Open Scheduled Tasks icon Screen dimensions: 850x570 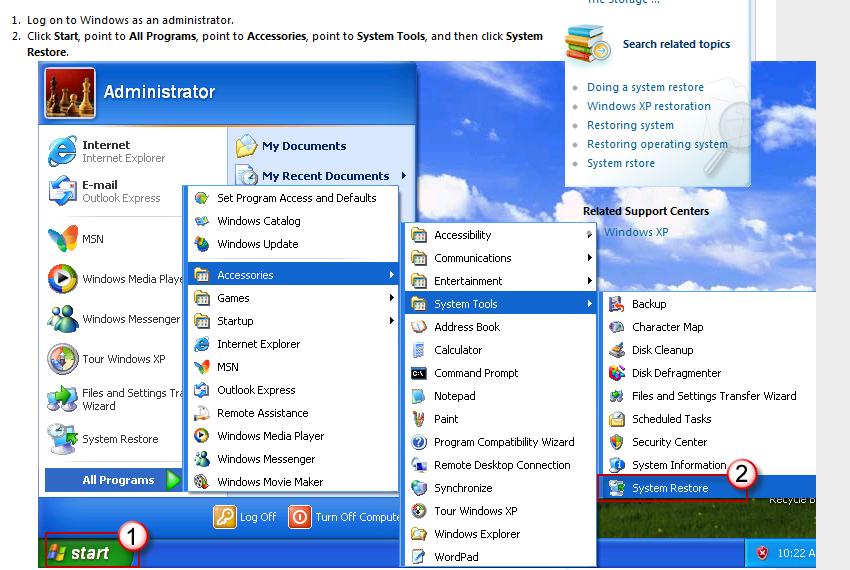[616, 419]
